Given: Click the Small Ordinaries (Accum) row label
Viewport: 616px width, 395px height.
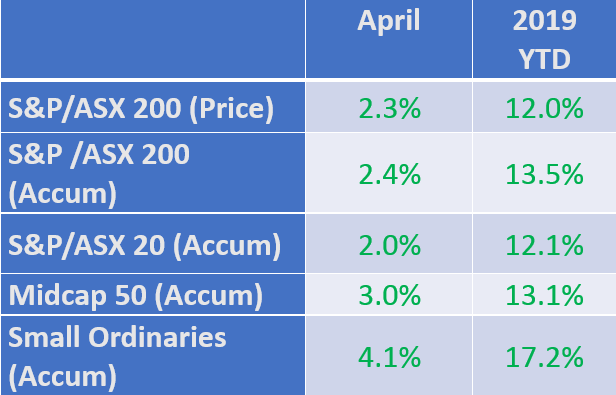Looking at the screenshot, I should click(x=153, y=355).
